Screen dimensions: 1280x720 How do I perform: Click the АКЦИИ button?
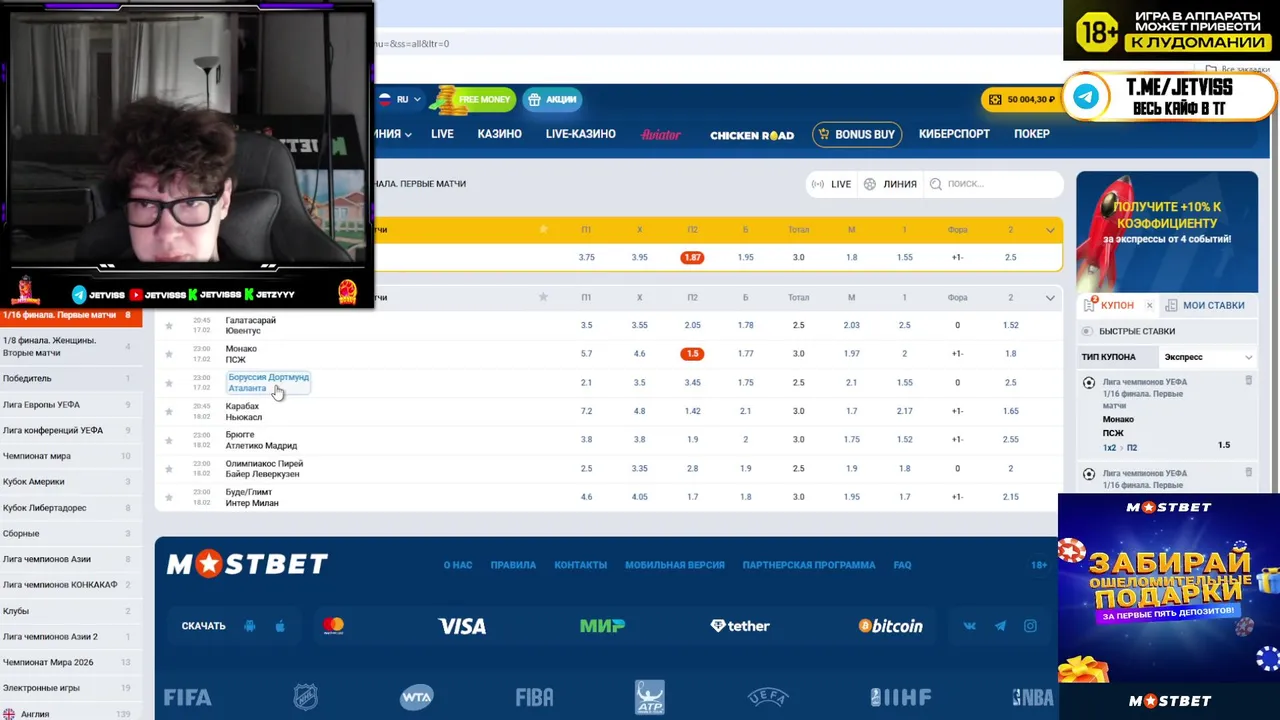click(x=551, y=99)
